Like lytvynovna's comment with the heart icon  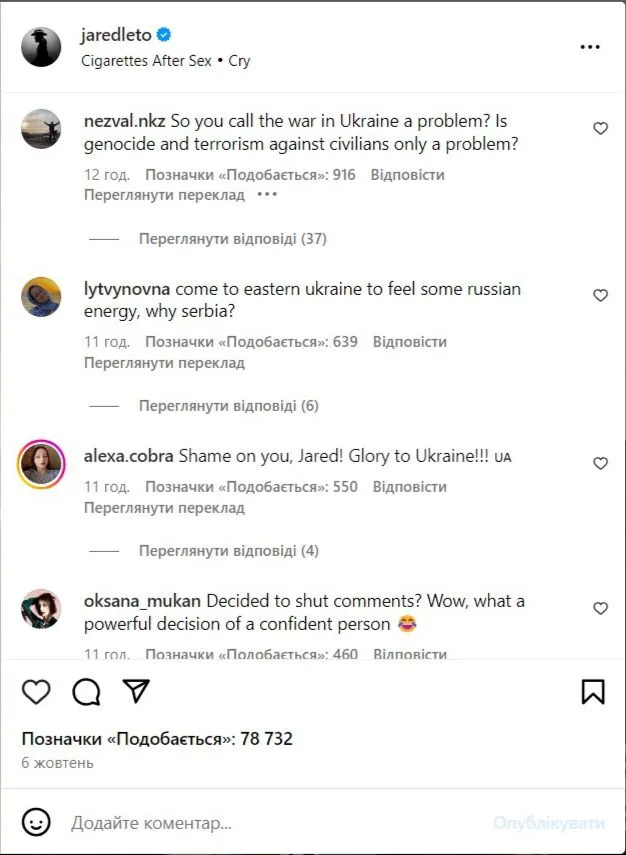pos(600,295)
